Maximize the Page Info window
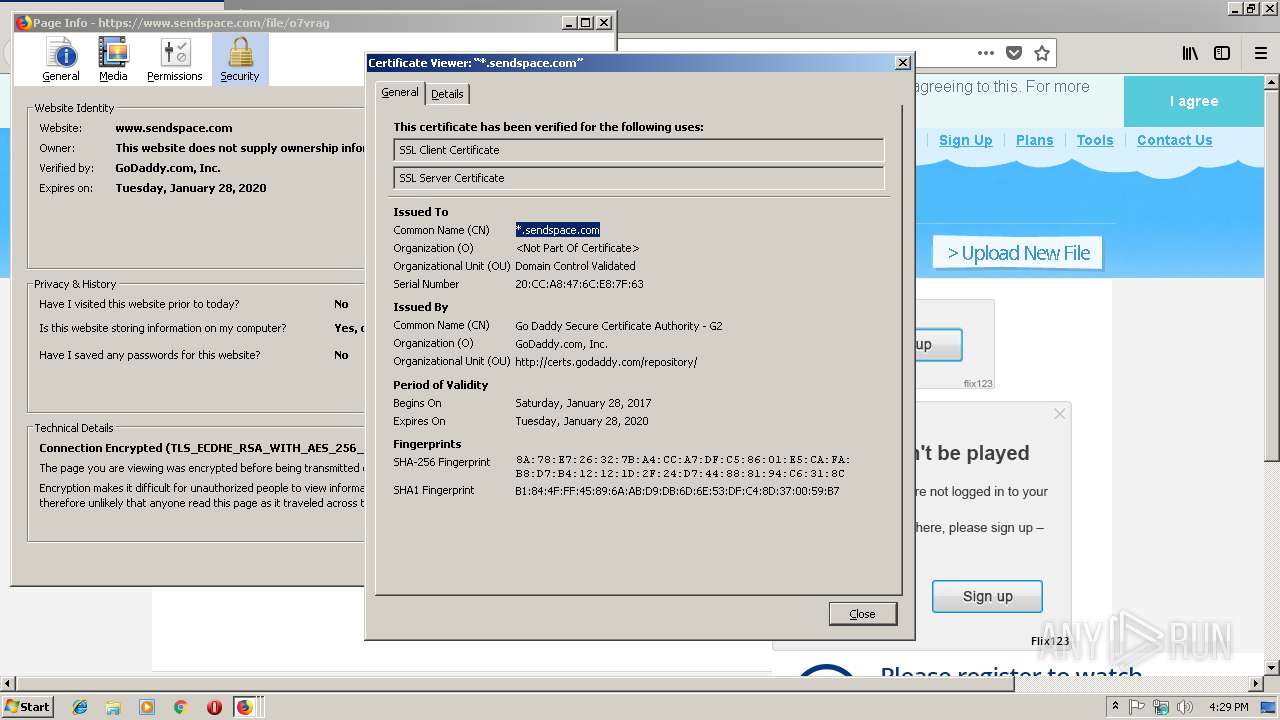1280x720 pixels. coord(586,22)
